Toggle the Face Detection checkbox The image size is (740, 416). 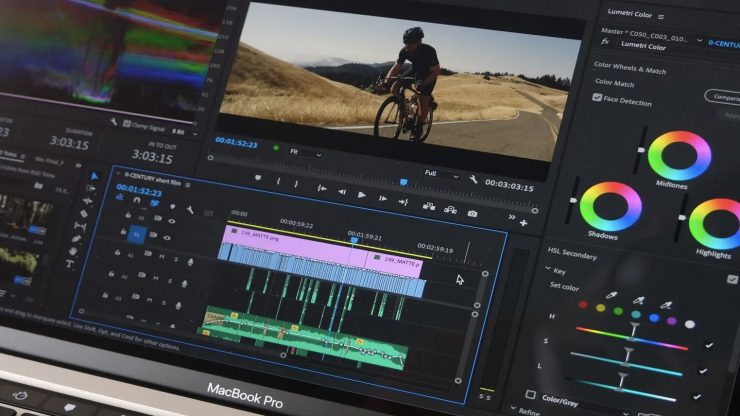coord(597,98)
